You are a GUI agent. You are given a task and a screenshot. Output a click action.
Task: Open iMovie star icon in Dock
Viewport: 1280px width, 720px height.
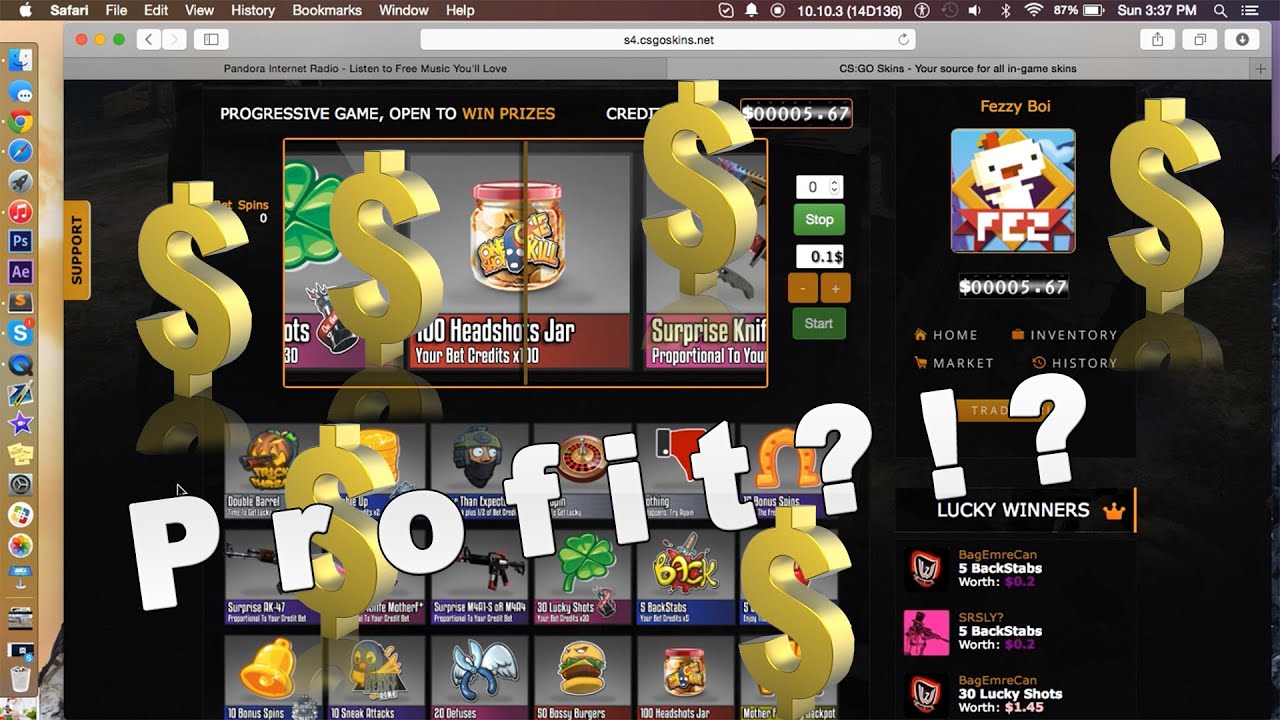20,422
